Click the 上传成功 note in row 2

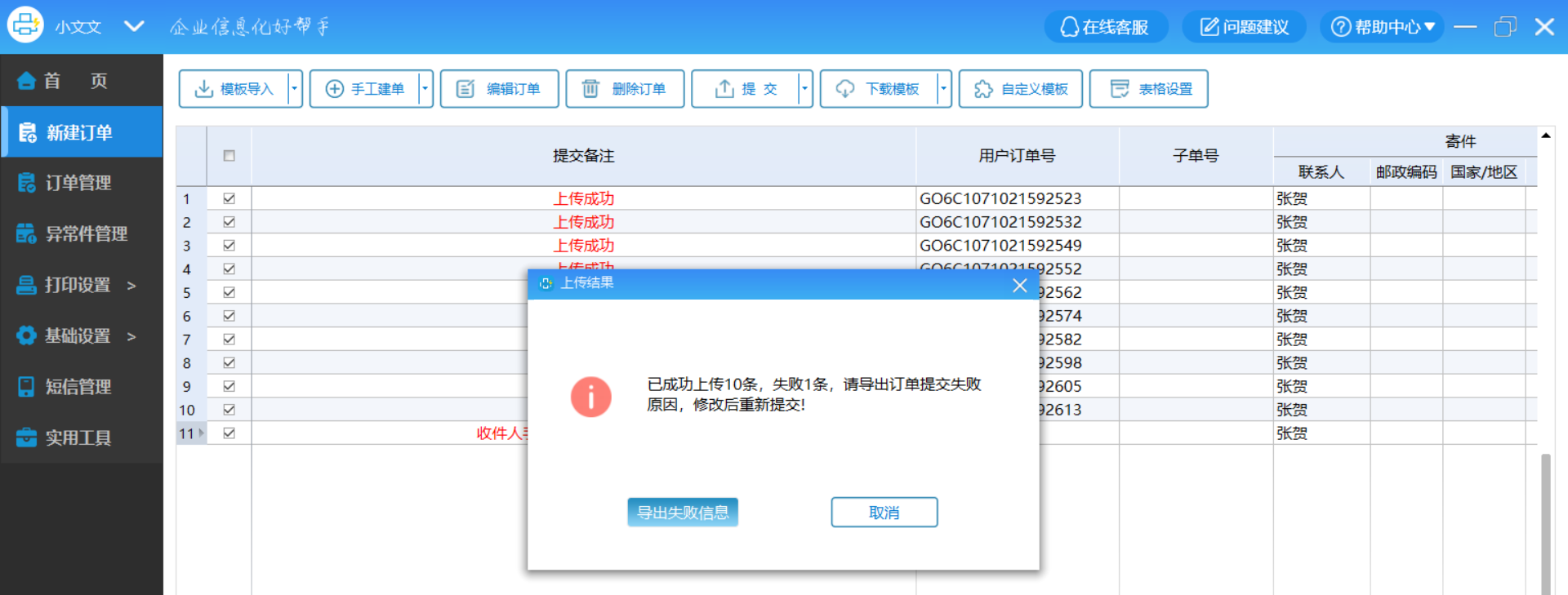584,222
